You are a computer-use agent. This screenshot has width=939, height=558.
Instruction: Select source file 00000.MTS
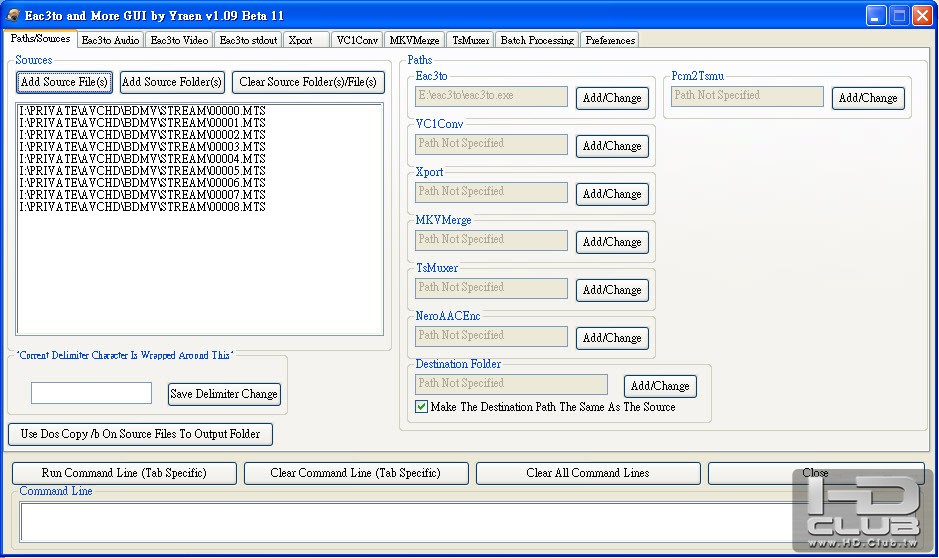142,111
